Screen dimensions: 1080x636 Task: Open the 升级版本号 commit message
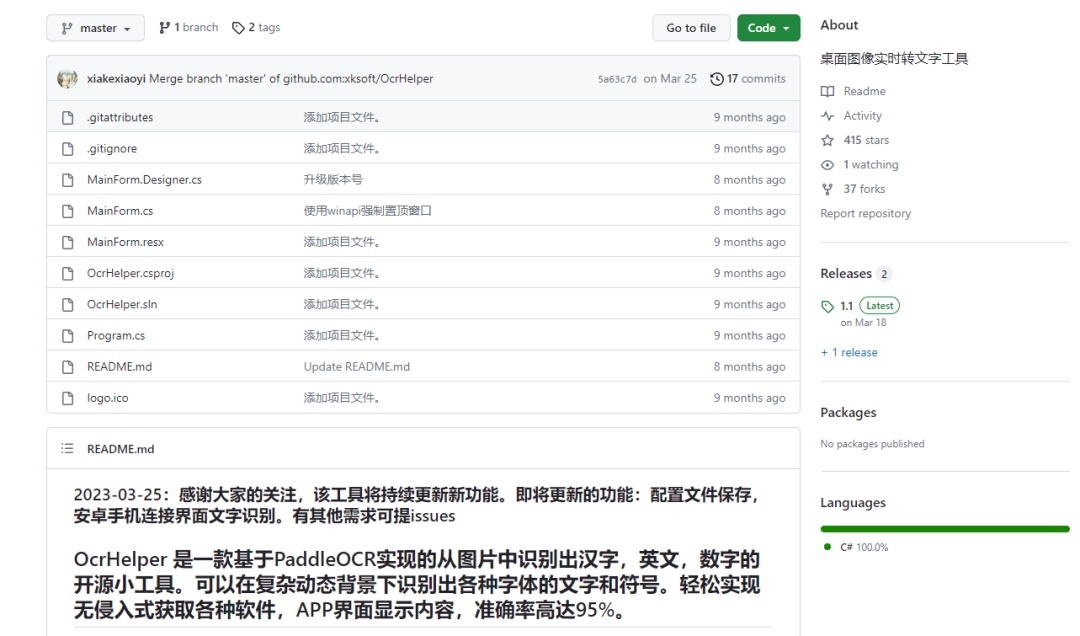pyautogui.click(x=333, y=180)
